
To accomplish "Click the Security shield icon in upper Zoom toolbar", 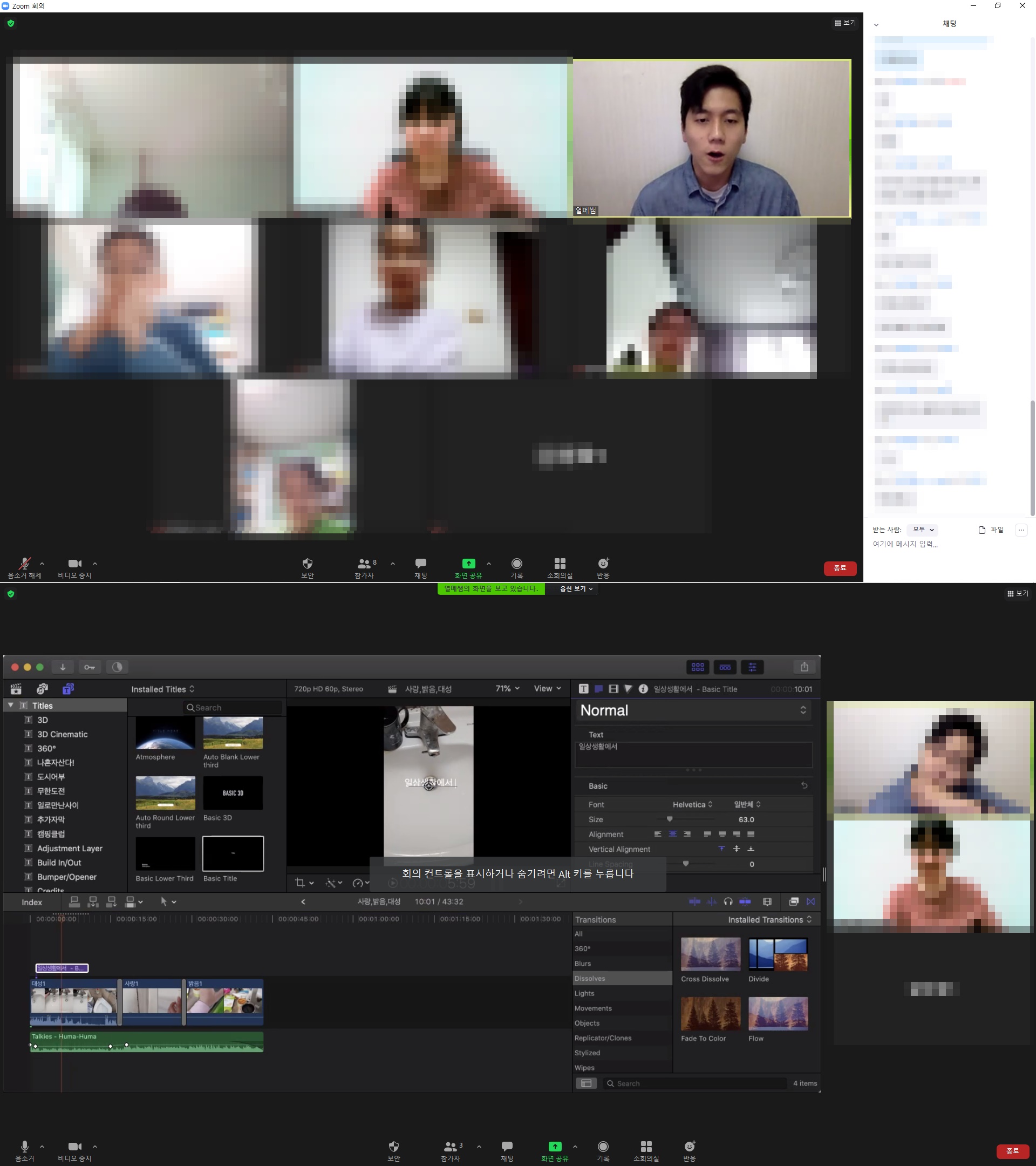I will pos(308,564).
